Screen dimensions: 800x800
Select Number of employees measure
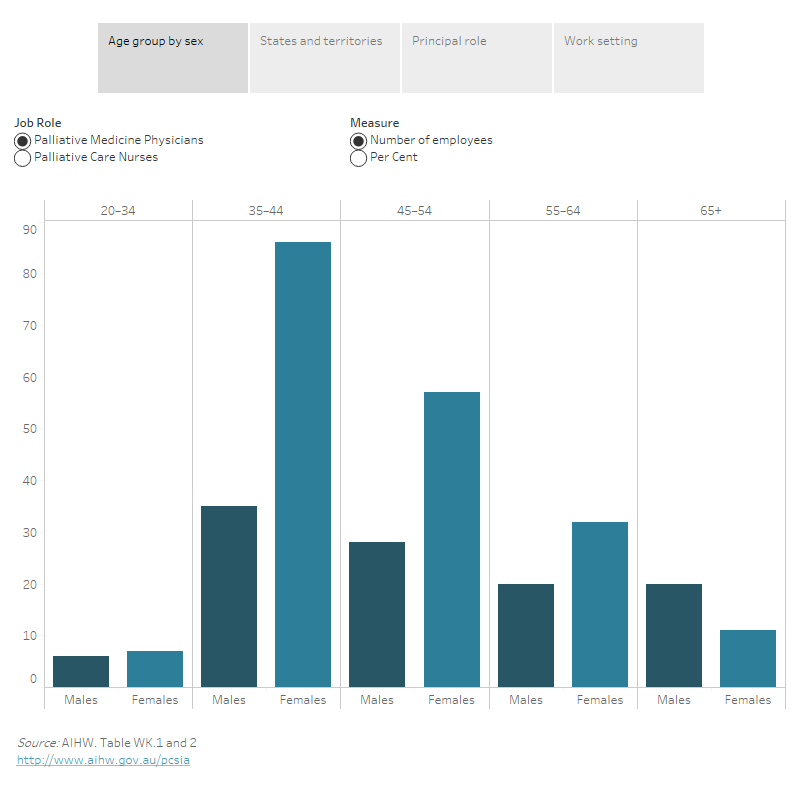359,141
